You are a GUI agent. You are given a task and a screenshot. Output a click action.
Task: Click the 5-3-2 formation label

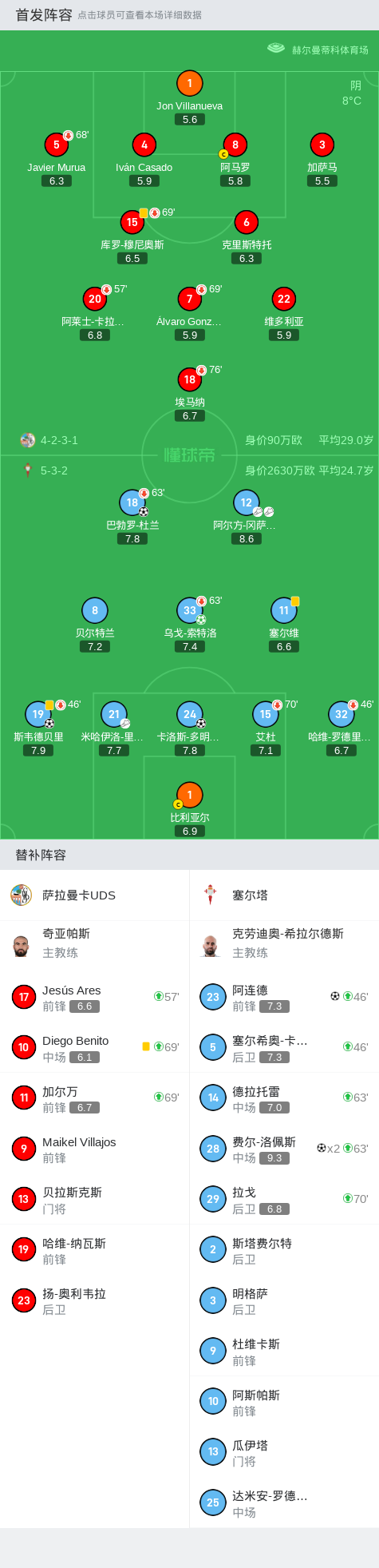pyautogui.click(x=54, y=470)
